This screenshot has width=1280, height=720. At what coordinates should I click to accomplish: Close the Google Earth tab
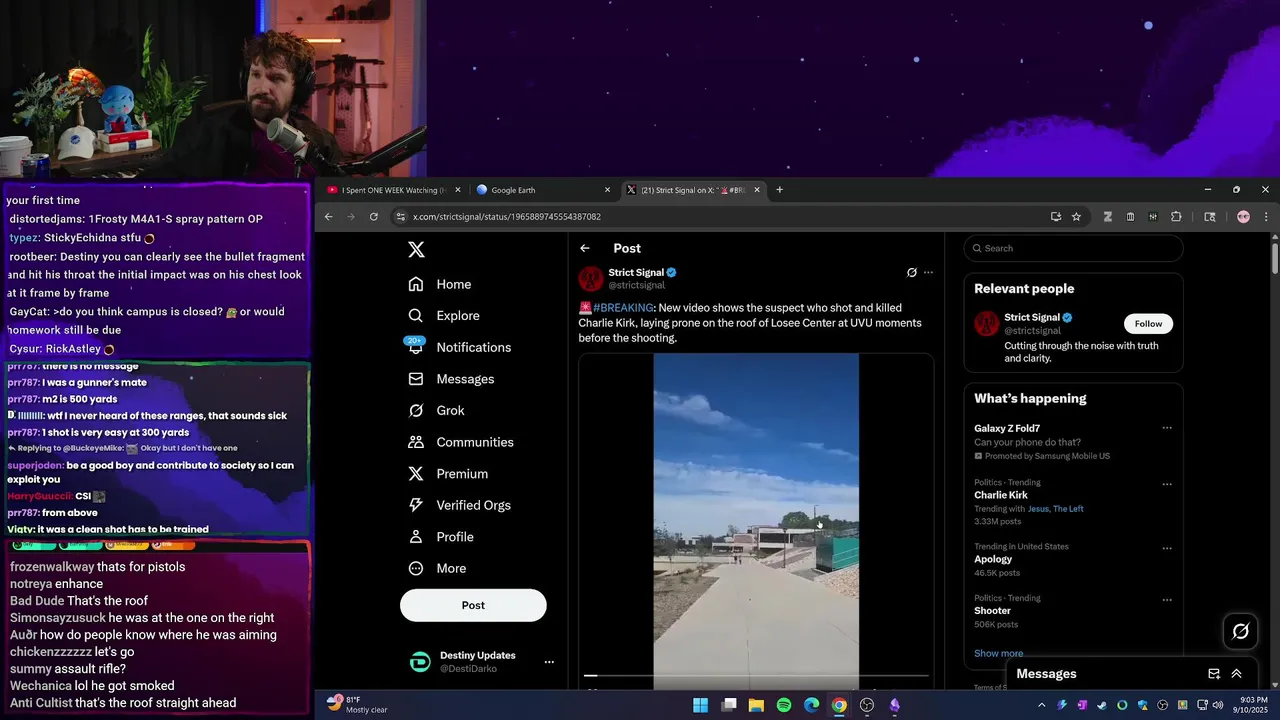[607, 190]
